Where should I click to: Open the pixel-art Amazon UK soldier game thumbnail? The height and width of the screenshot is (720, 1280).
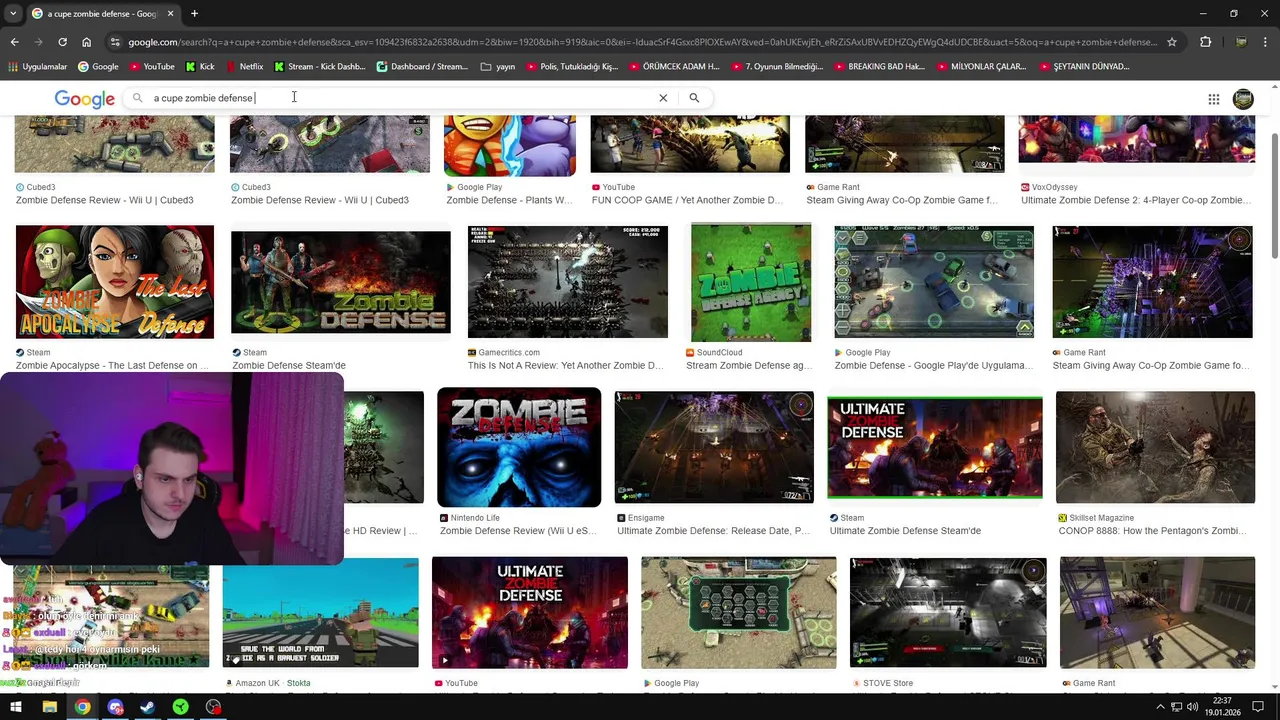point(320,613)
